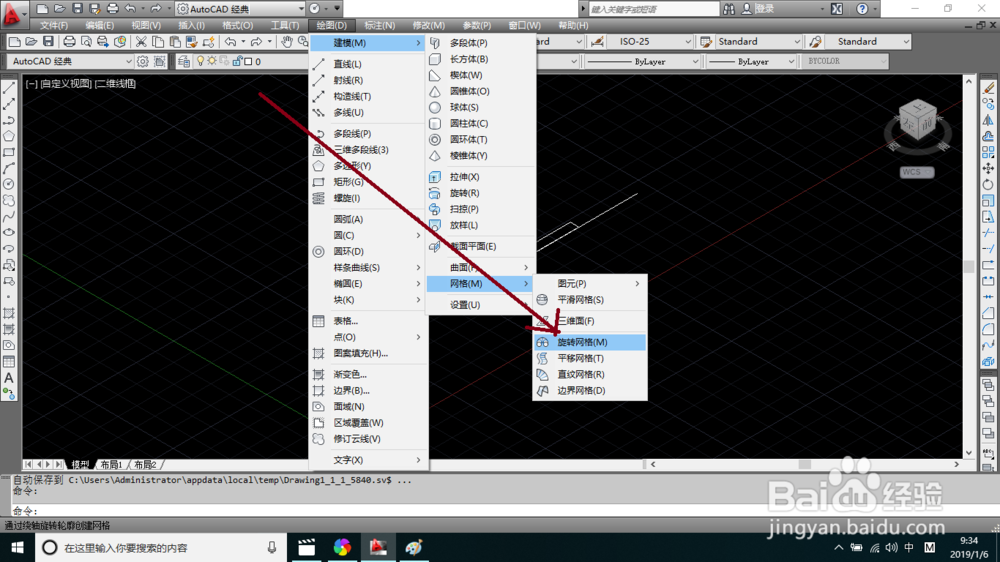Click the Pan hand icon in toolbar
The height and width of the screenshot is (562, 1000).
pyautogui.click(x=287, y=41)
